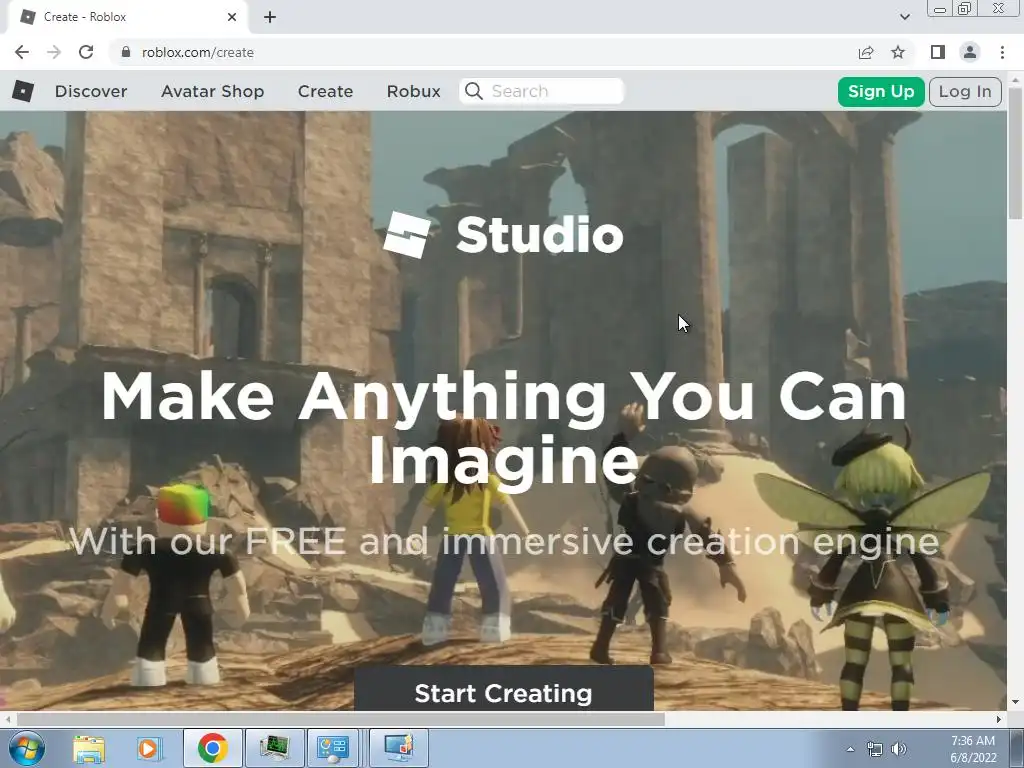Open the Chrome side panel icon
Viewport: 1024px width, 768px height.
click(x=938, y=52)
